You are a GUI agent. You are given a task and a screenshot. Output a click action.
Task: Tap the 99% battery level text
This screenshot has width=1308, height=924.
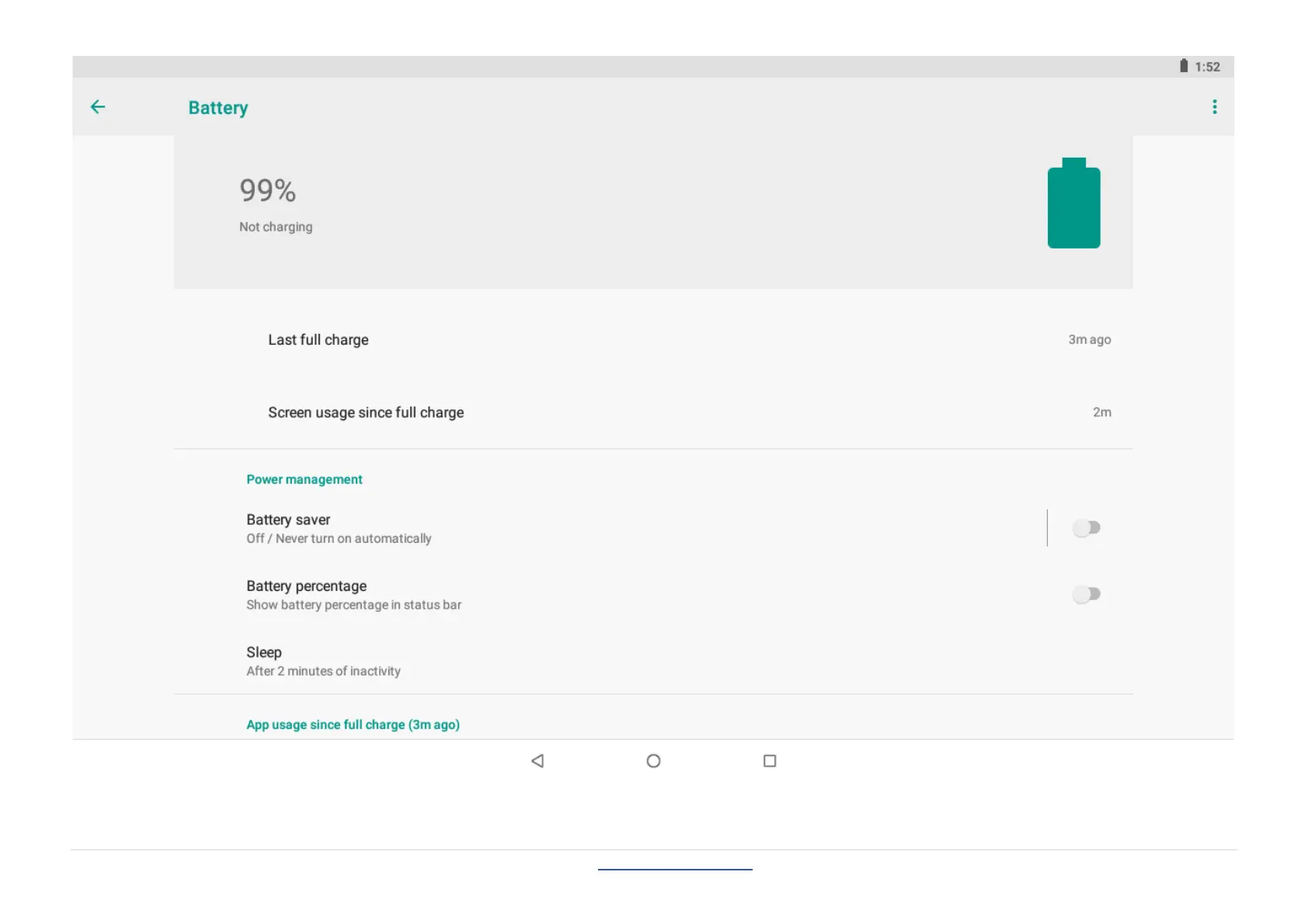pos(267,190)
